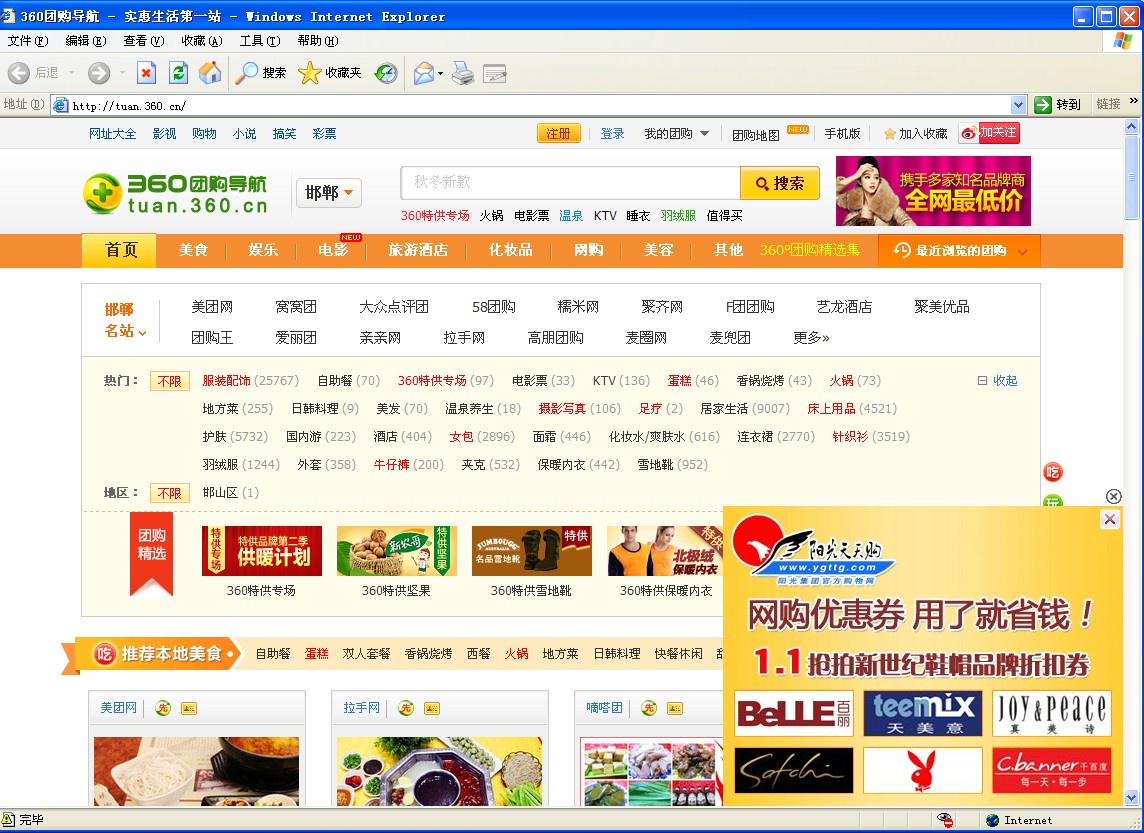1144x833 pixels.
Task: Expand the 邯郸名站 site list
Action: pyautogui.click(x=125, y=320)
